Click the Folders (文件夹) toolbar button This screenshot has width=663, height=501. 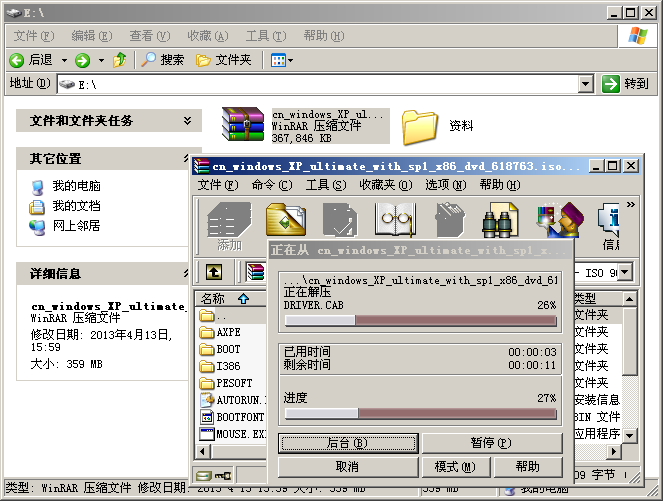click(224, 60)
